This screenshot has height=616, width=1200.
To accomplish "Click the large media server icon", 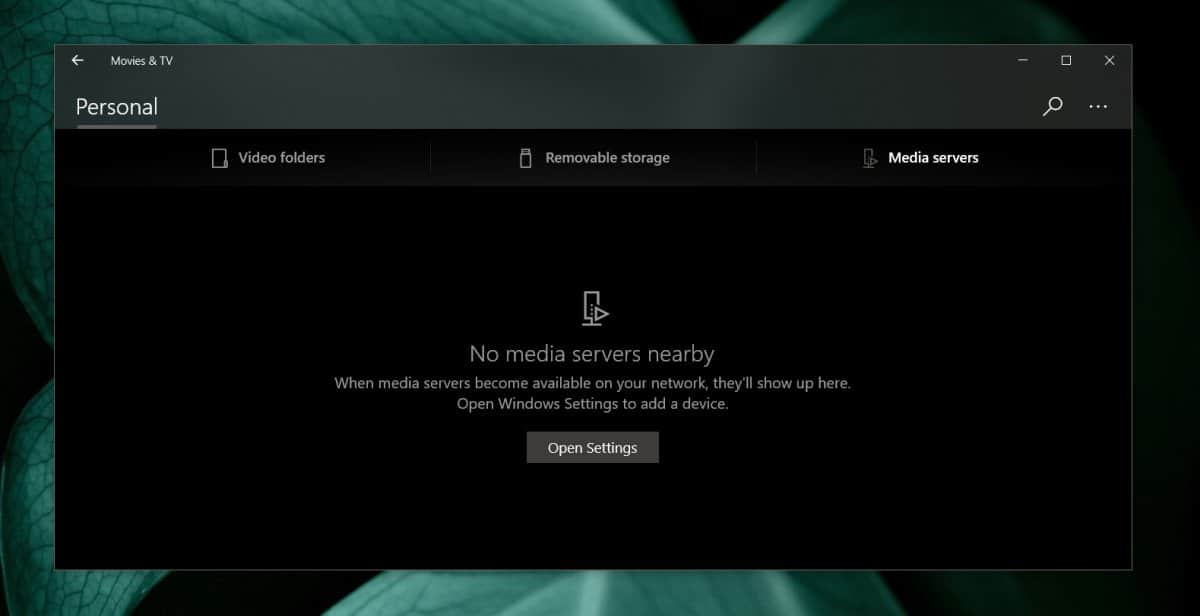I will coord(595,309).
